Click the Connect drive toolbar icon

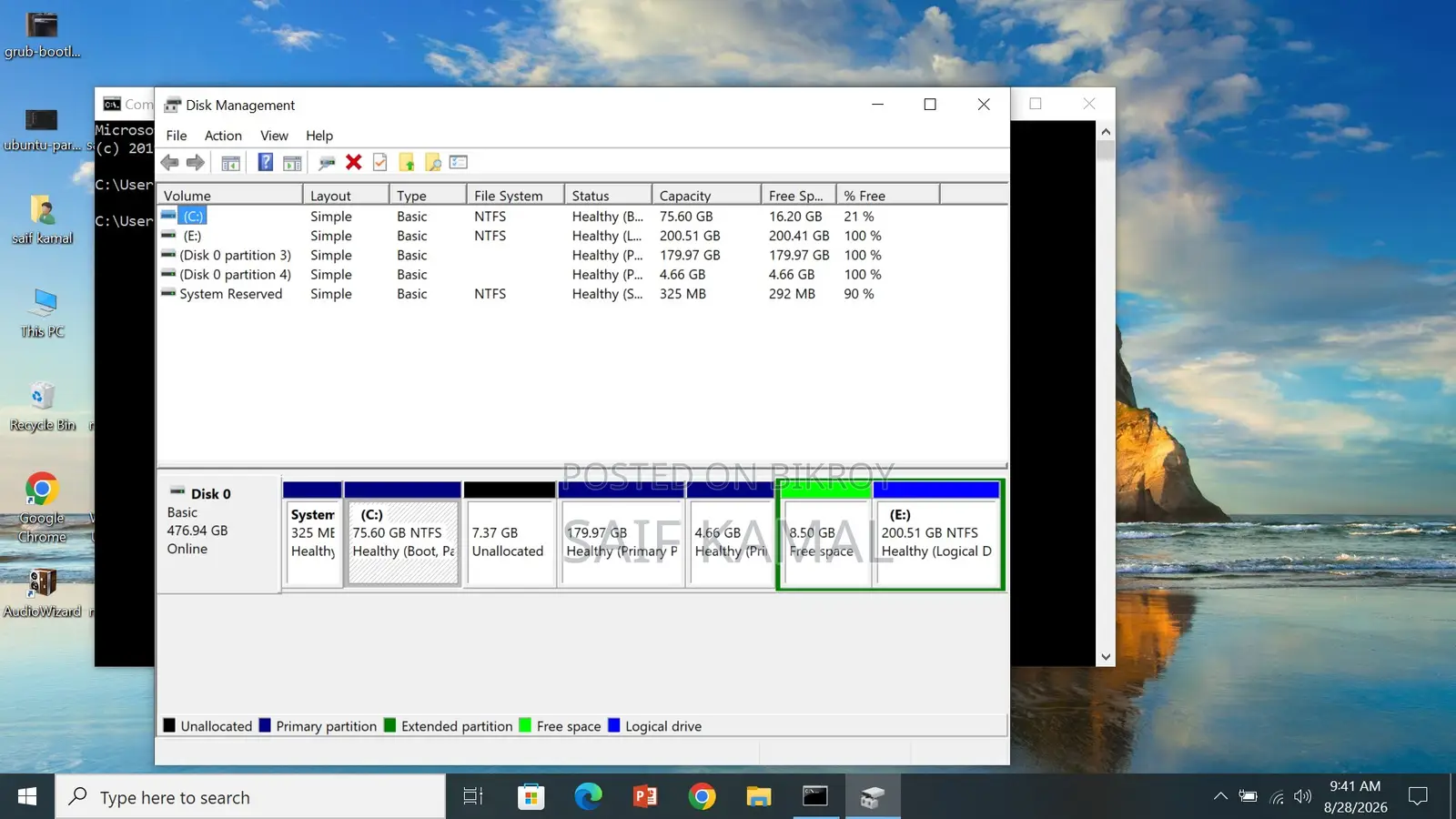click(x=327, y=163)
